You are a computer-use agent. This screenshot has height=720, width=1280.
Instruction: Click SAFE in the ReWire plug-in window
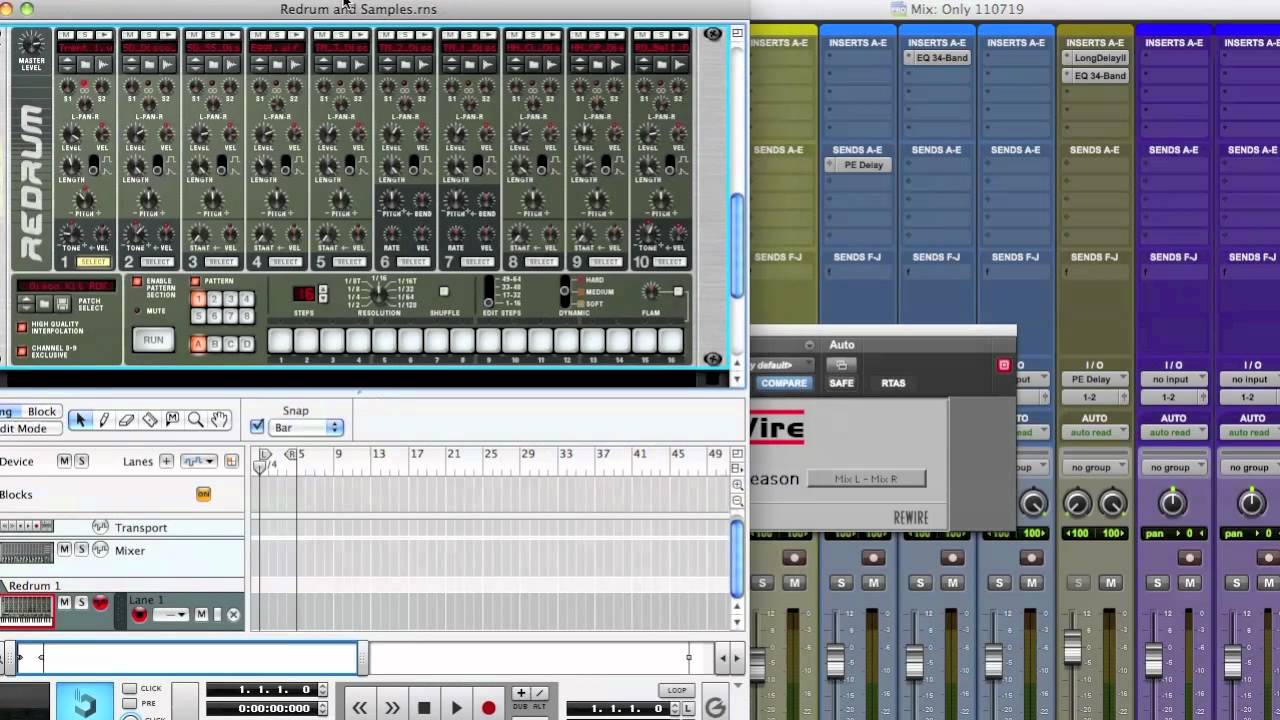coord(841,383)
